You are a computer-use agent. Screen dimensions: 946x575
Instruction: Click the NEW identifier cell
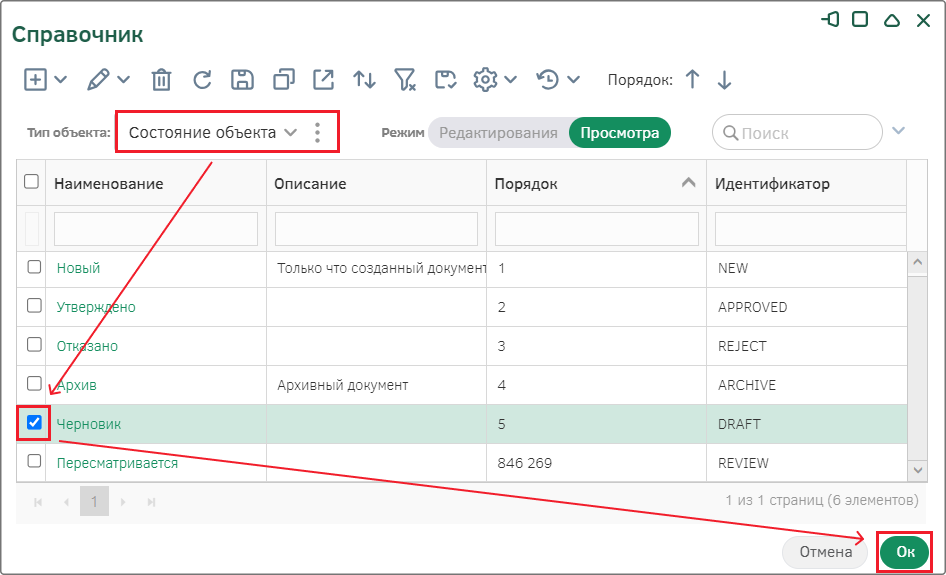807,268
